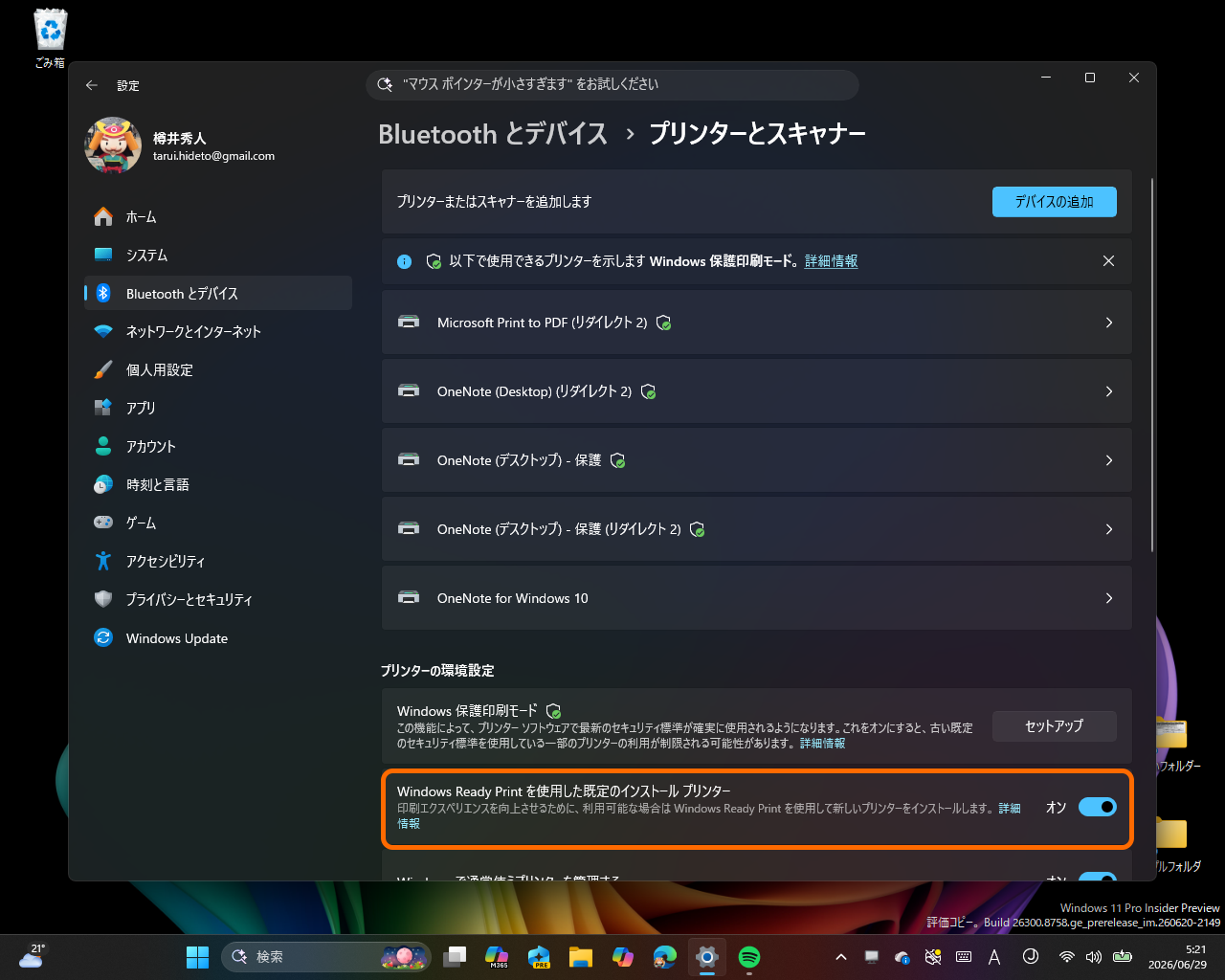Click the 時刻と言語 clock globe icon

[103, 484]
